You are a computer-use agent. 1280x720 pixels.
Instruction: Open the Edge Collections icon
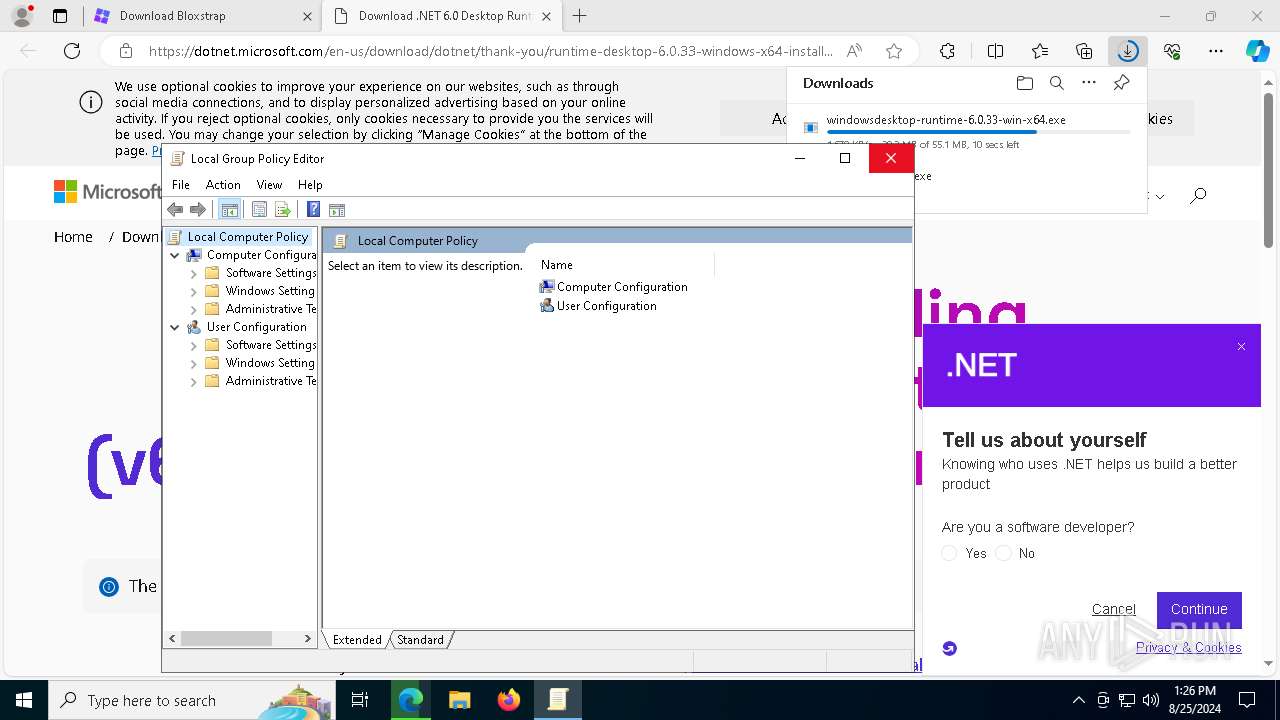click(x=1084, y=51)
